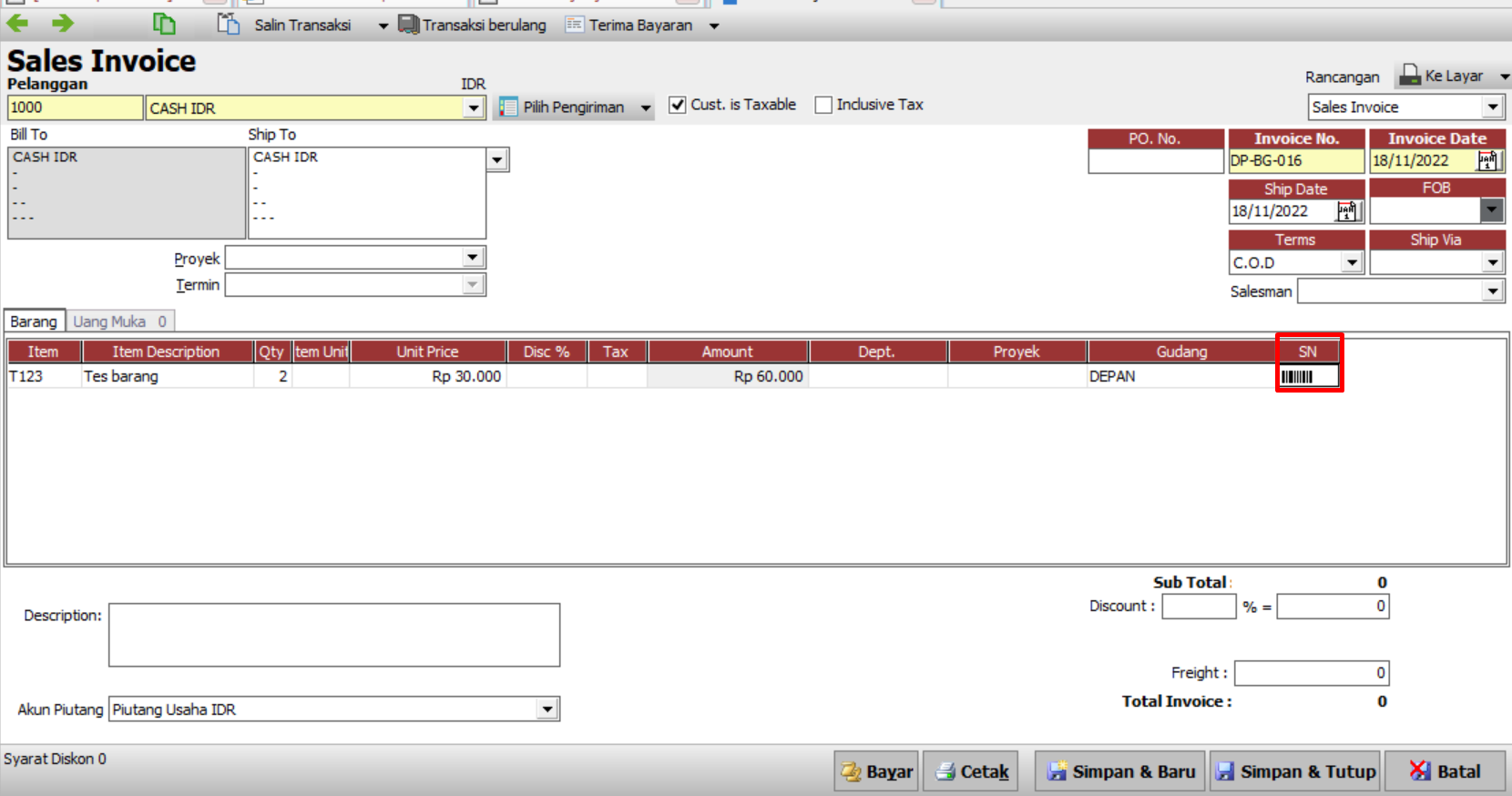Click the PO. No. input field

pyautogui.click(x=1155, y=161)
